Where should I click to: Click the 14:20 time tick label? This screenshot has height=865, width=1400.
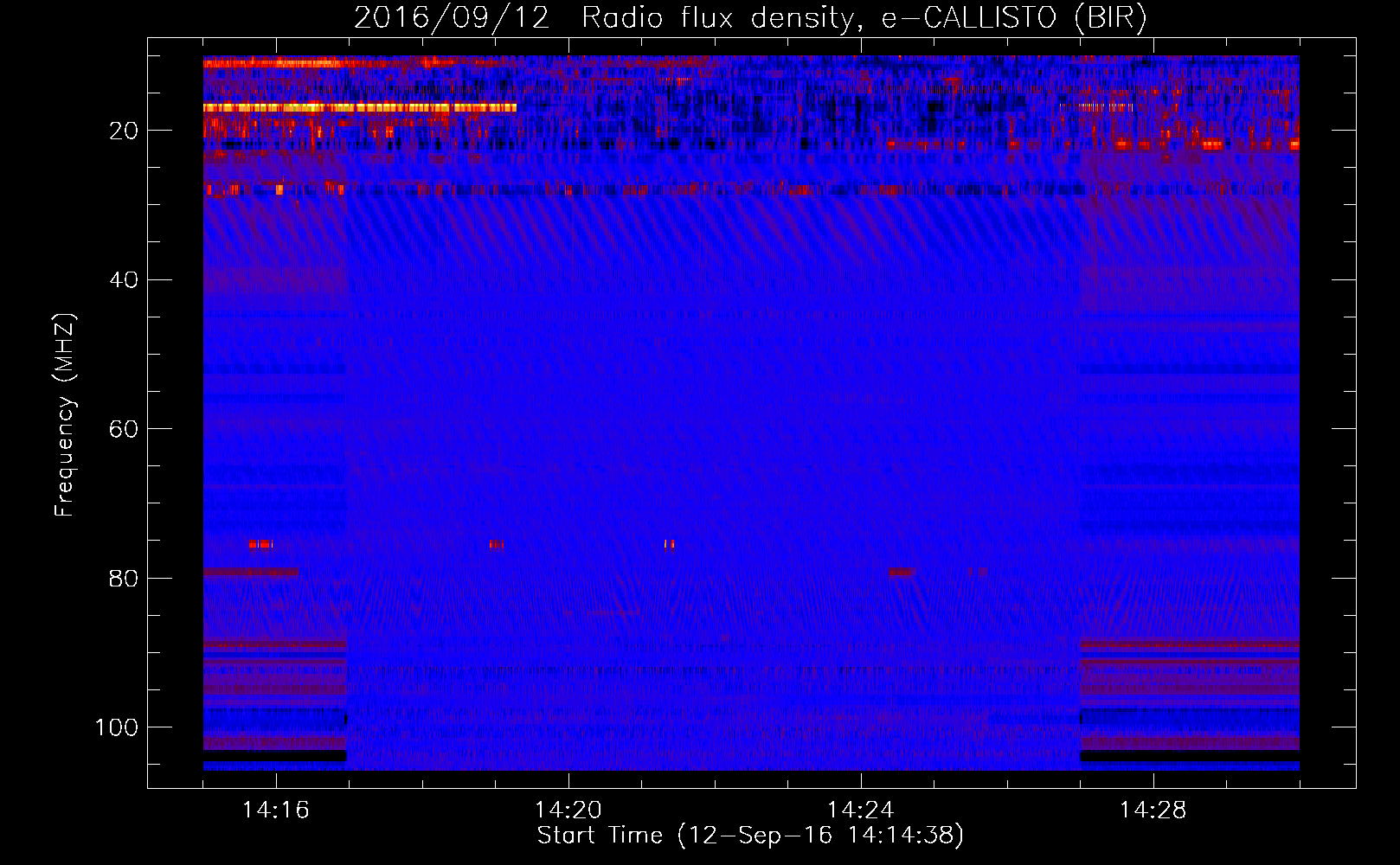[568, 811]
